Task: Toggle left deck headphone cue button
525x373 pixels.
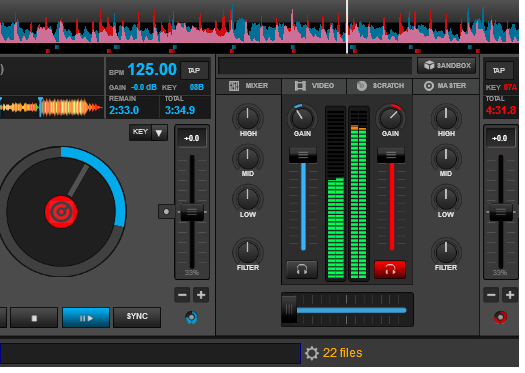Action: point(302,270)
